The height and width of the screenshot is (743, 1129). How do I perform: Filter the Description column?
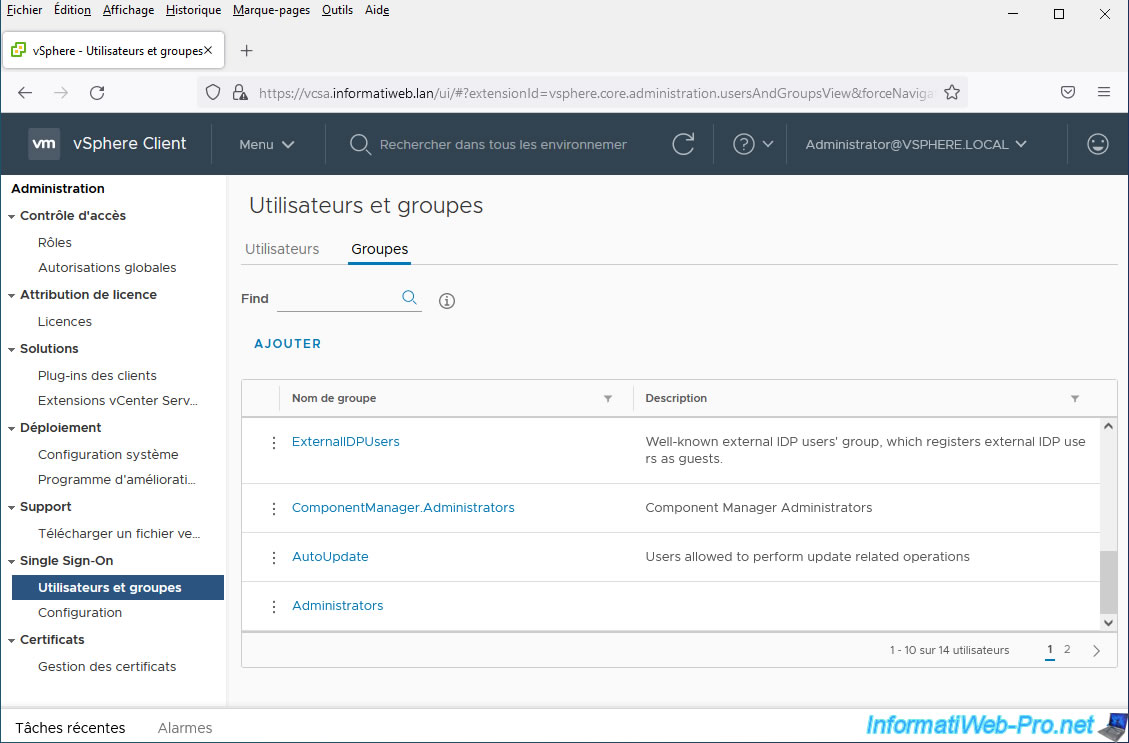(1075, 399)
